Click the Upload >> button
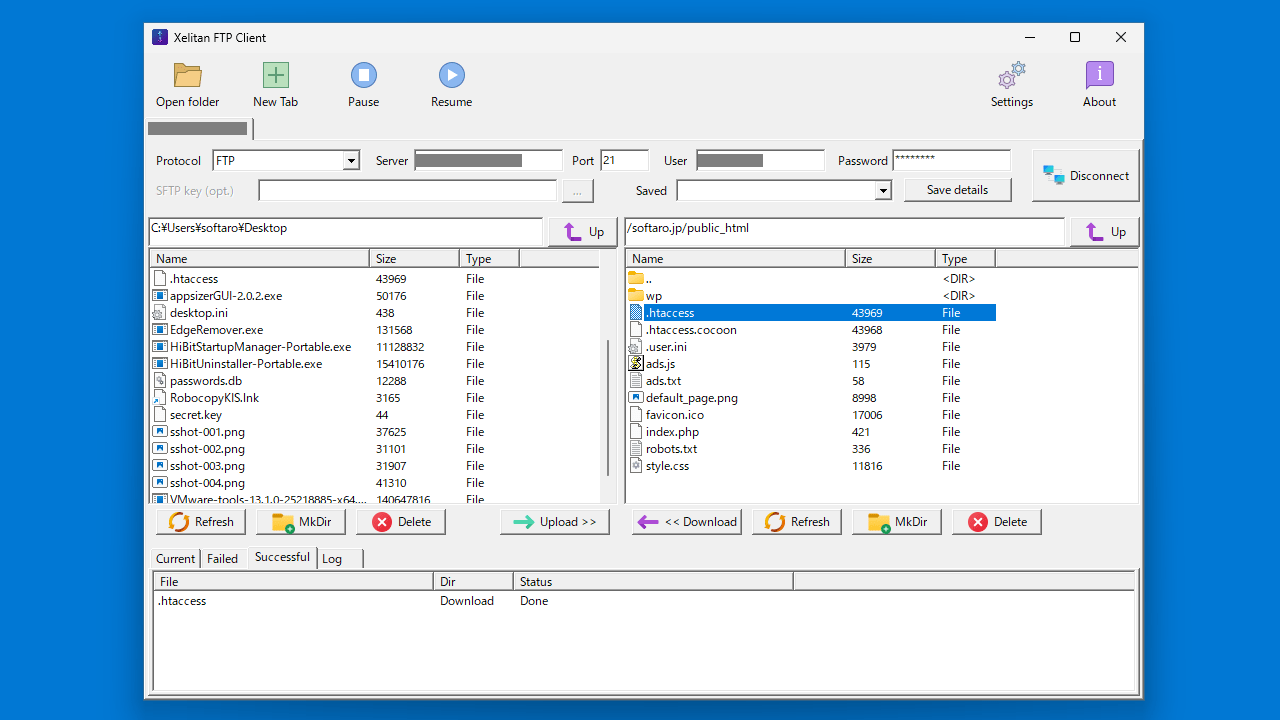Viewport: 1280px width, 720px height. 555,522
